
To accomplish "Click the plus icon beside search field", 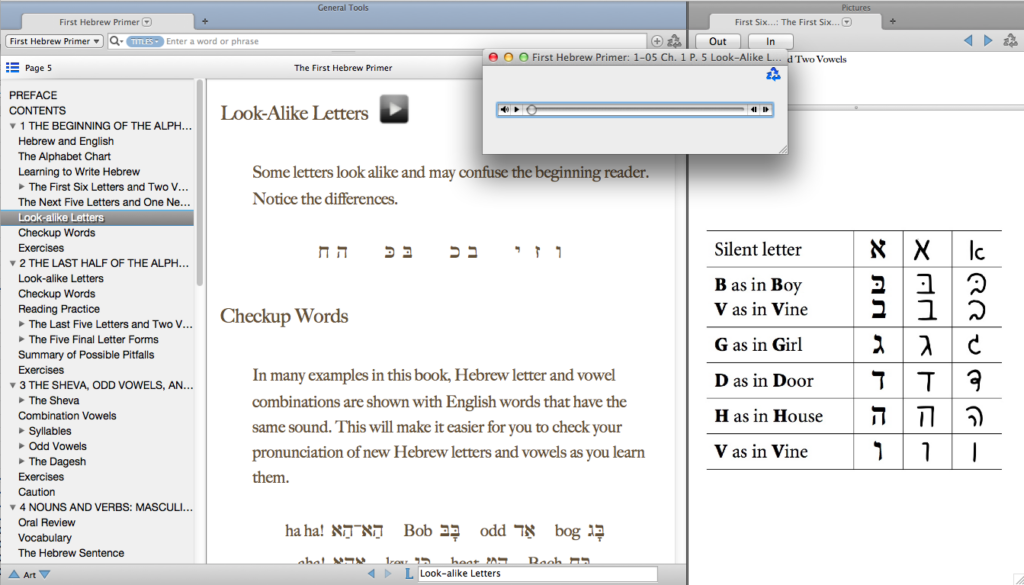I will coord(657,41).
